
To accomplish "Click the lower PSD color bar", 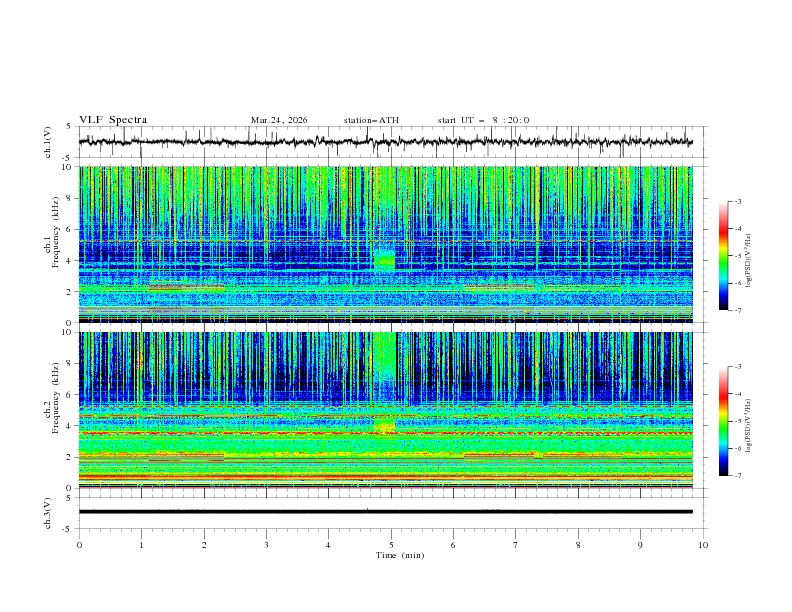I will (723, 421).
